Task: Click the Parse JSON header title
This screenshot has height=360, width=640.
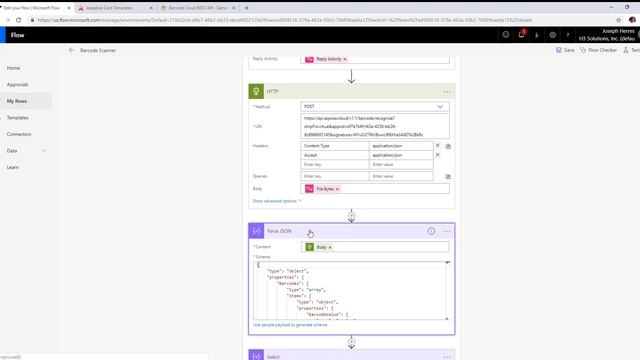Action: (x=279, y=231)
